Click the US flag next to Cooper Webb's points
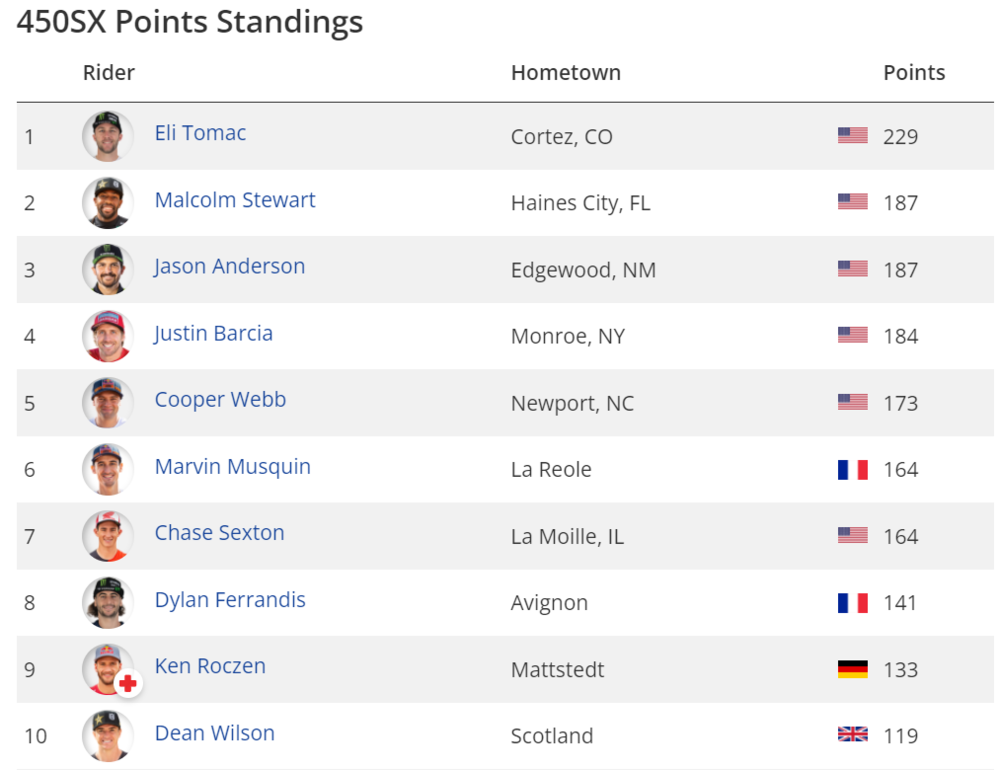This screenshot has width=1000, height=770. [x=852, y=402]
